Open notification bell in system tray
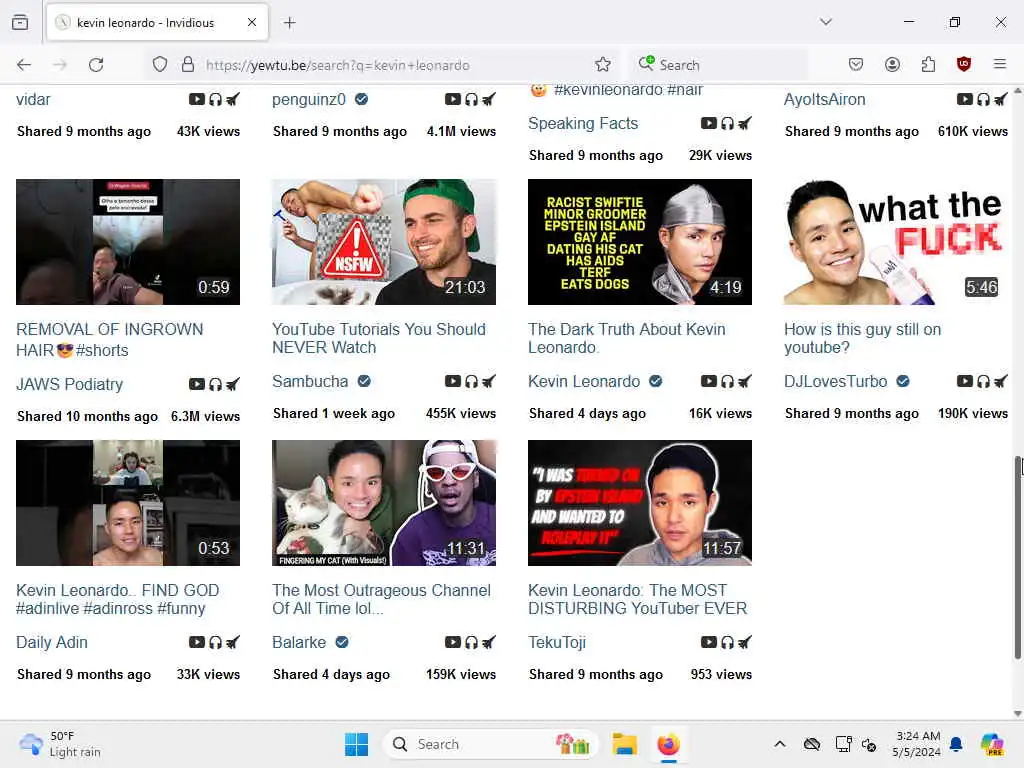Screen dimensions: 1024x768 pos(956,744)
